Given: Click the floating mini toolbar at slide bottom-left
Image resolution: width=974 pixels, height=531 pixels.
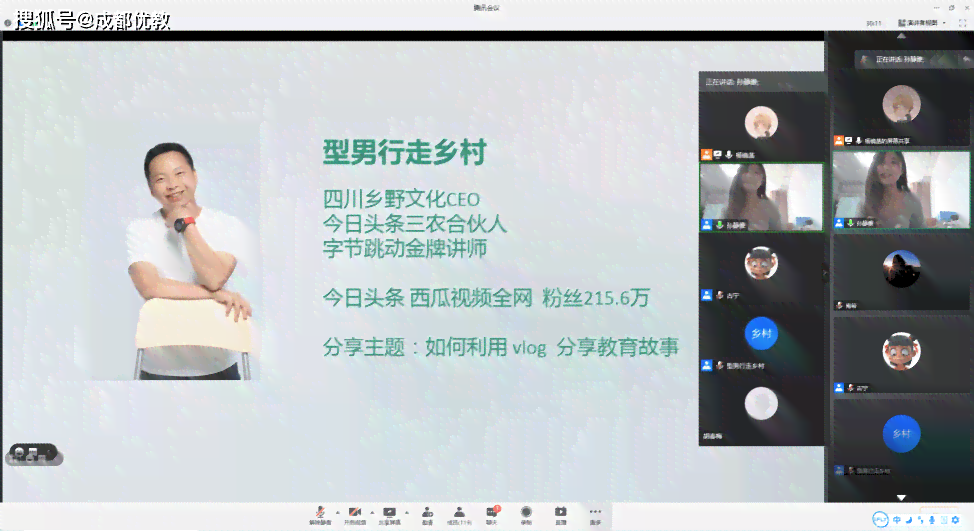Looking at the screenshot, I should pyautogui.click(x=34, y=455).
